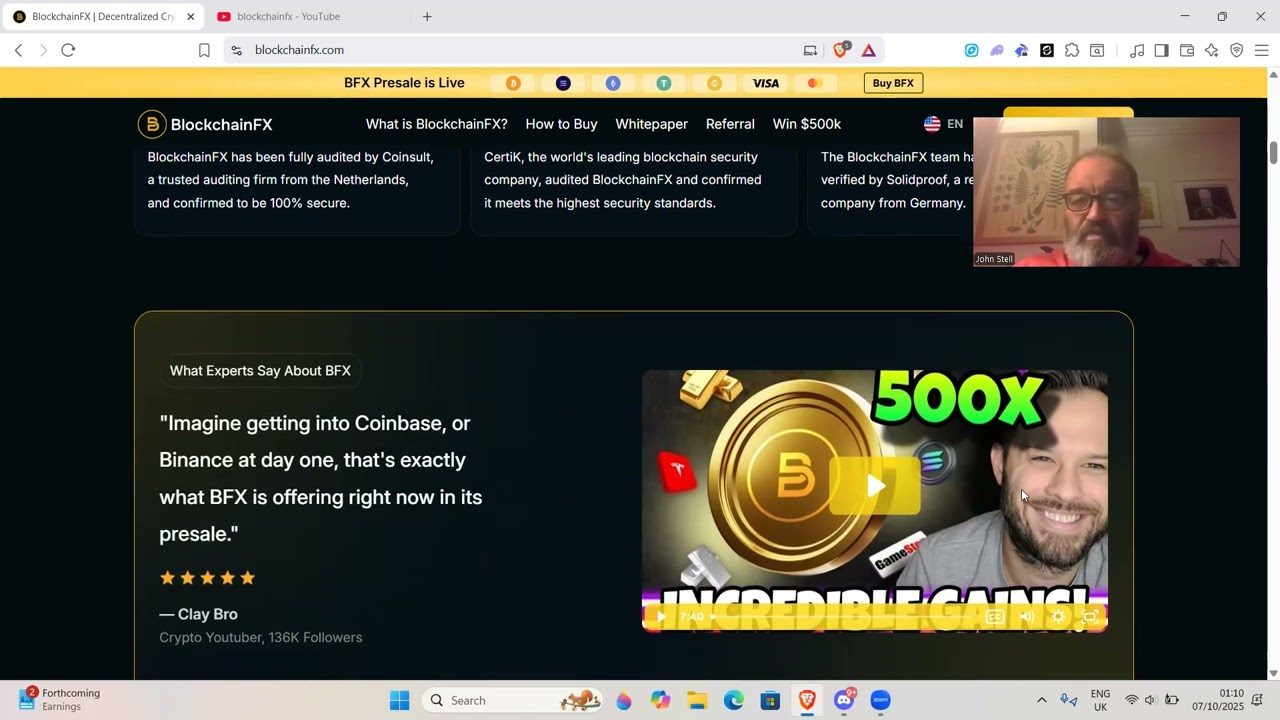Open a new browser tab
Screen dimensions: 1280x720
point(427,16)
